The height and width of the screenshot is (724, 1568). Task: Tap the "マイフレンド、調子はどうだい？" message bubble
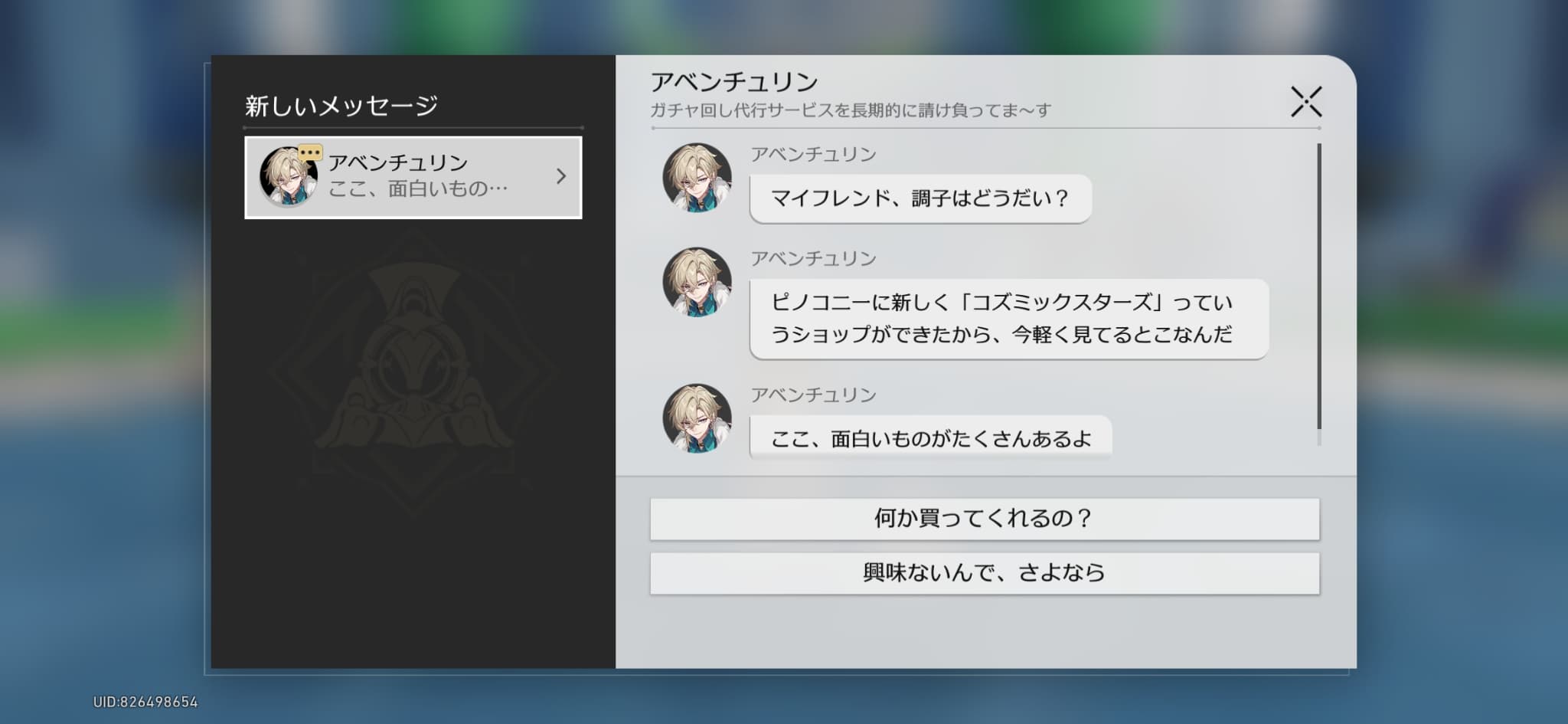pyautogui.click(x=920, y=199)
